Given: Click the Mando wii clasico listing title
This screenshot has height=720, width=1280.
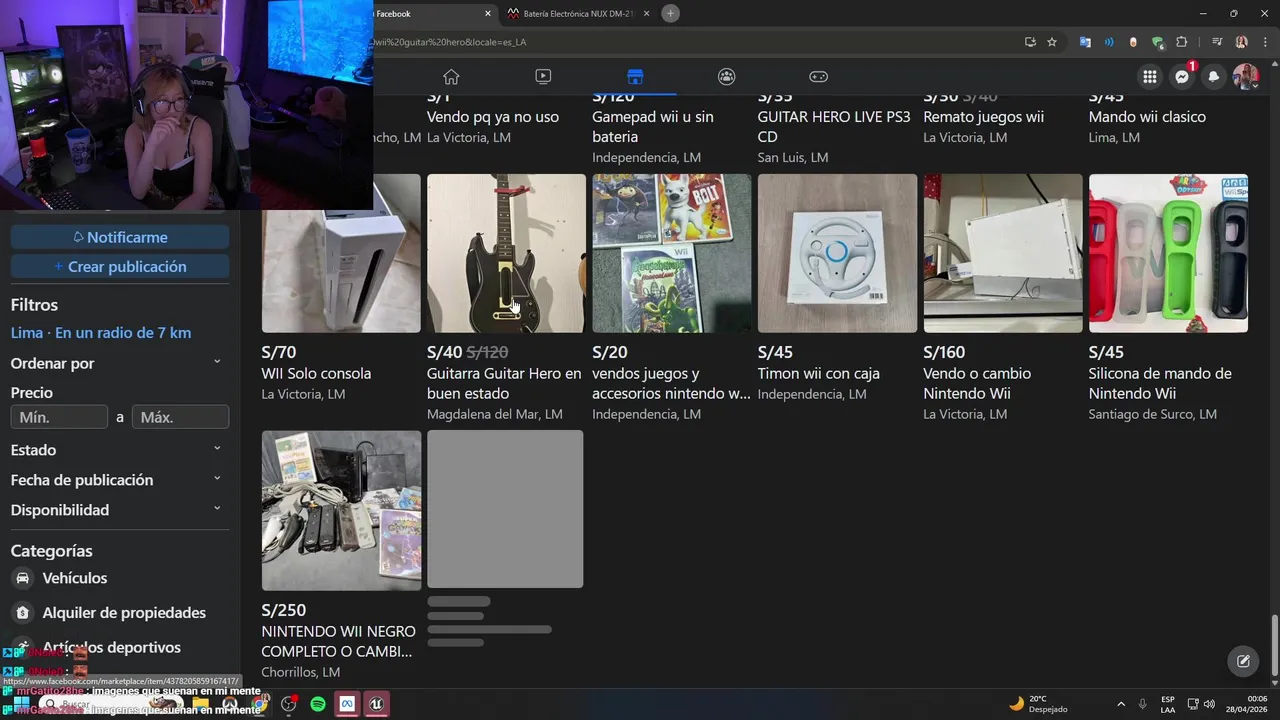Looking at the screenshot, I should point(1147,117).
